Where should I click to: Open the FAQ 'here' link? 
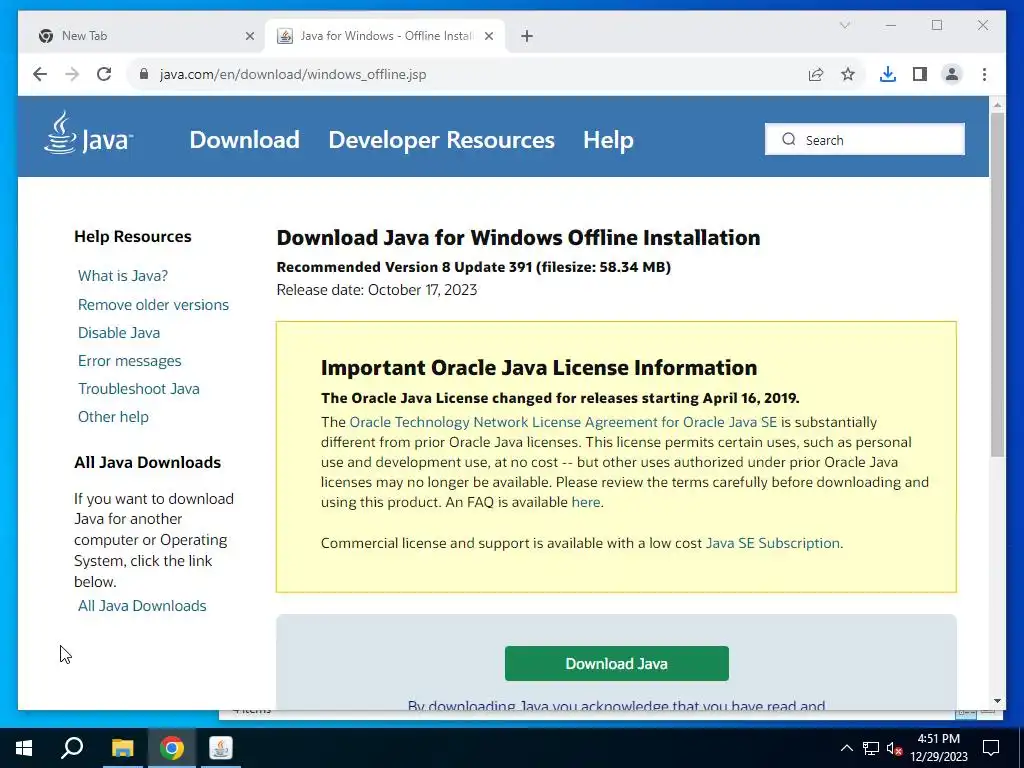(586, 502)
